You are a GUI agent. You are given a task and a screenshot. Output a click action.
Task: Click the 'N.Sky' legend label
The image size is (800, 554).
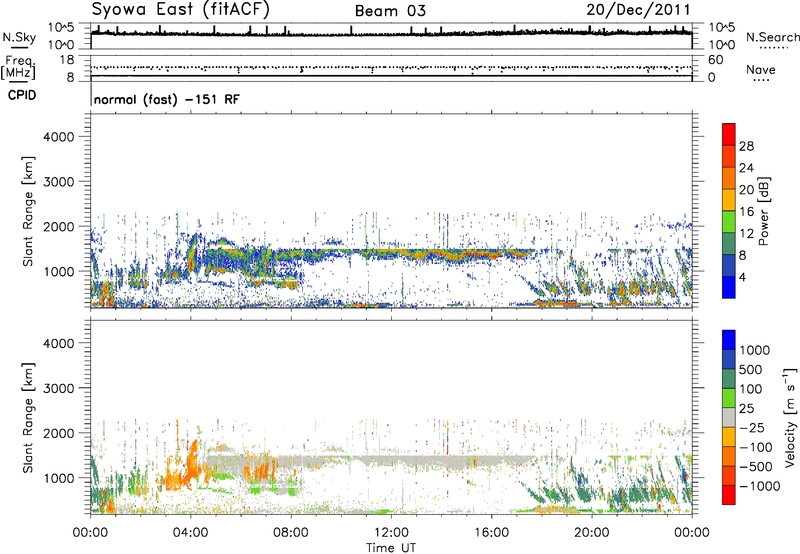click(19, 37)
